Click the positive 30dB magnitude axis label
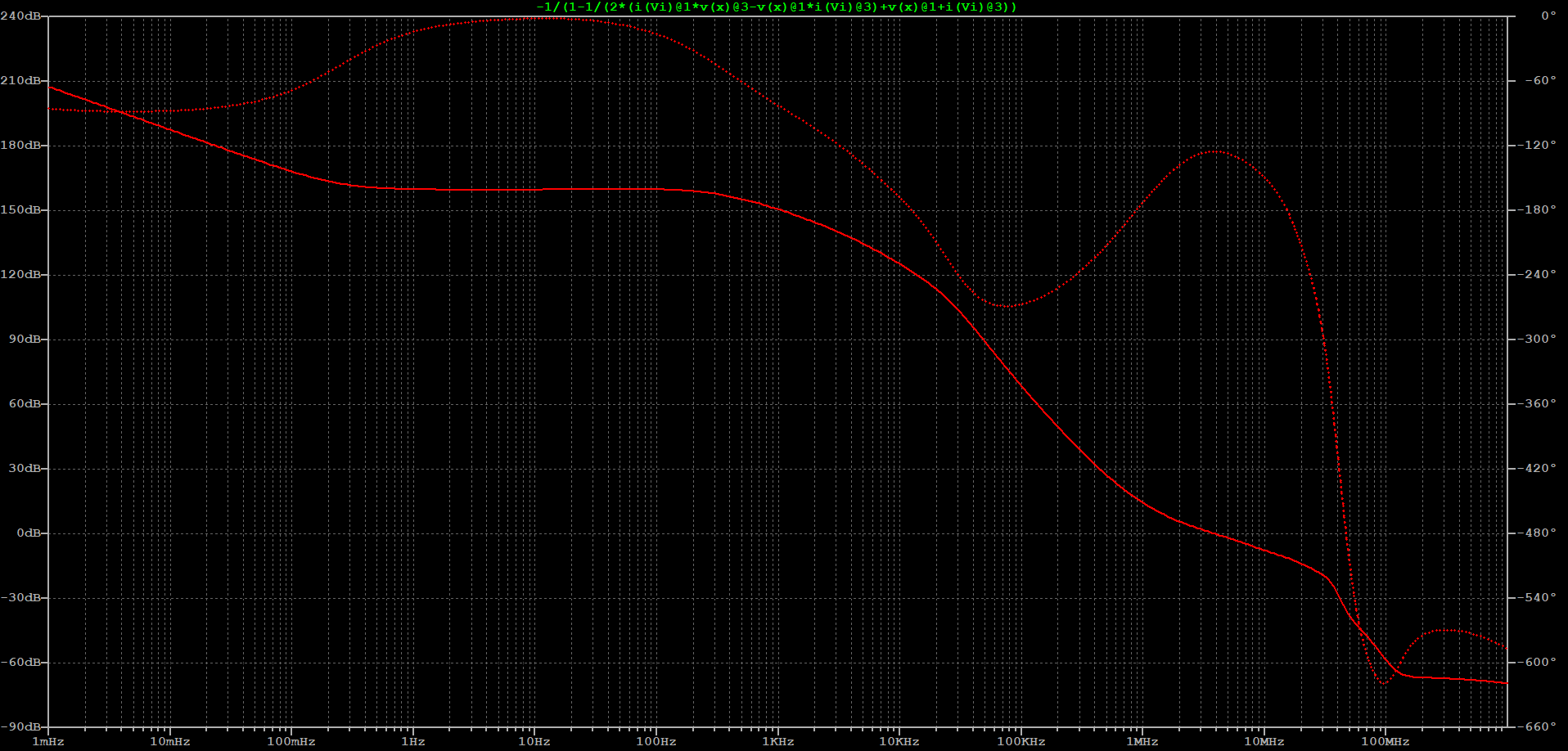1568x751 pixels. tap(25, 468)
